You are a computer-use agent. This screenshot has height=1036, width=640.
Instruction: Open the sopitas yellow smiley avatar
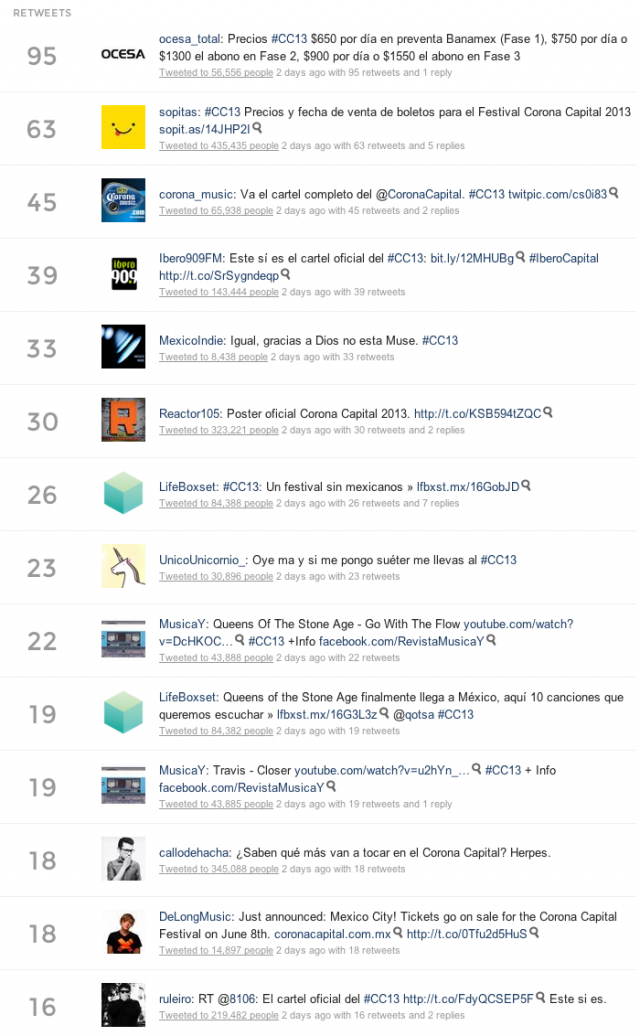[123, 127]
